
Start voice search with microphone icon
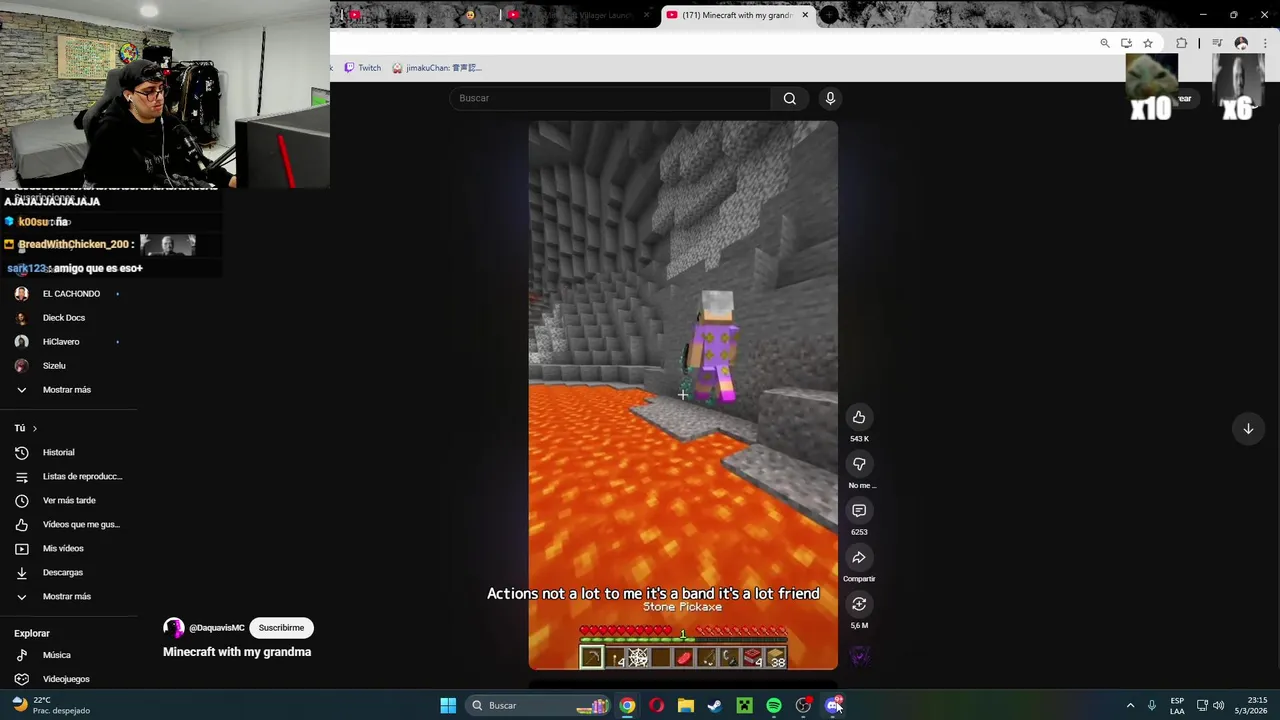click(x=830, y=98)
